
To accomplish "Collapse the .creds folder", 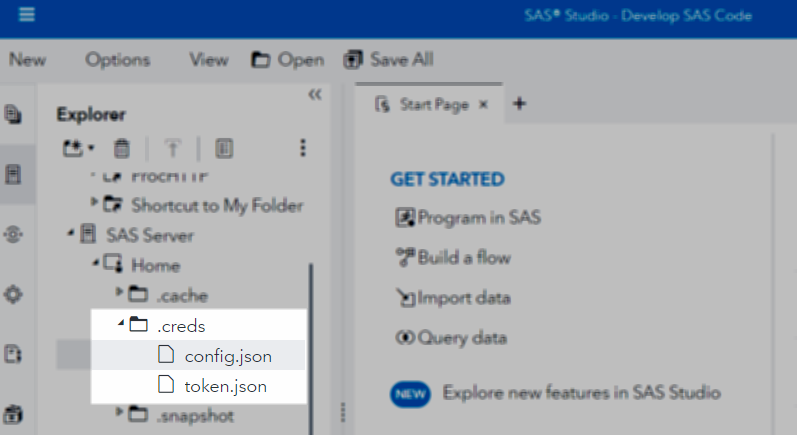I will 120,322.
